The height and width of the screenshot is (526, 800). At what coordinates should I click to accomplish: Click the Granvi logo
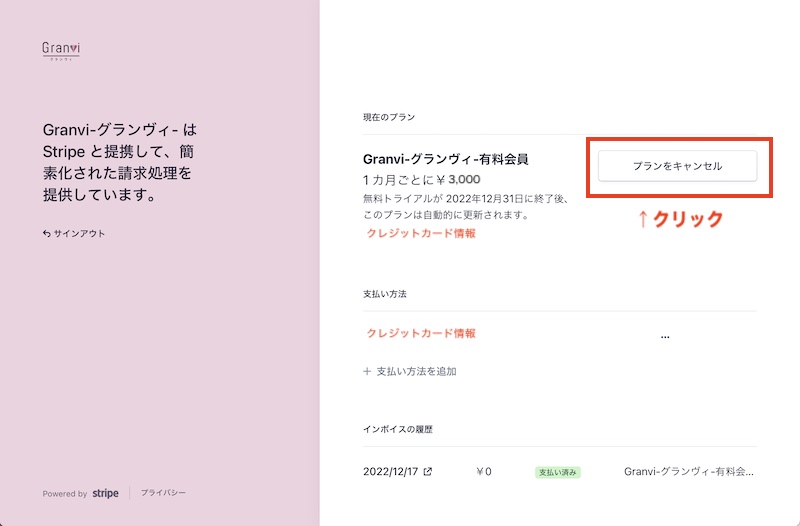[x=61, y=51]
